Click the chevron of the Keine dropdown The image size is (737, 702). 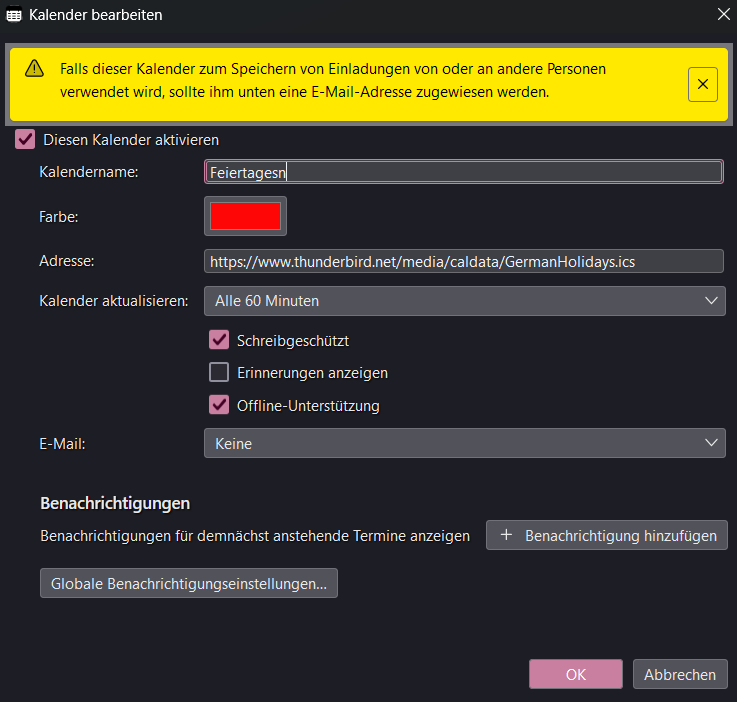(711, 443)
